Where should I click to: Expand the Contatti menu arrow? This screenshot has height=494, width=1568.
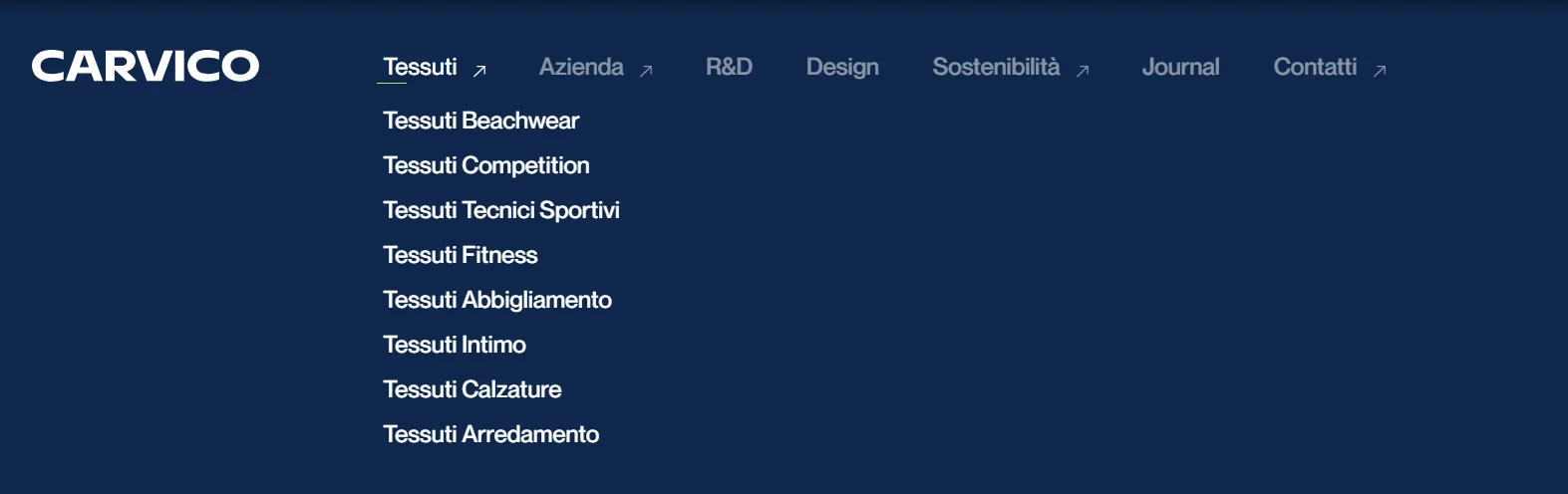pos(1380,71)
